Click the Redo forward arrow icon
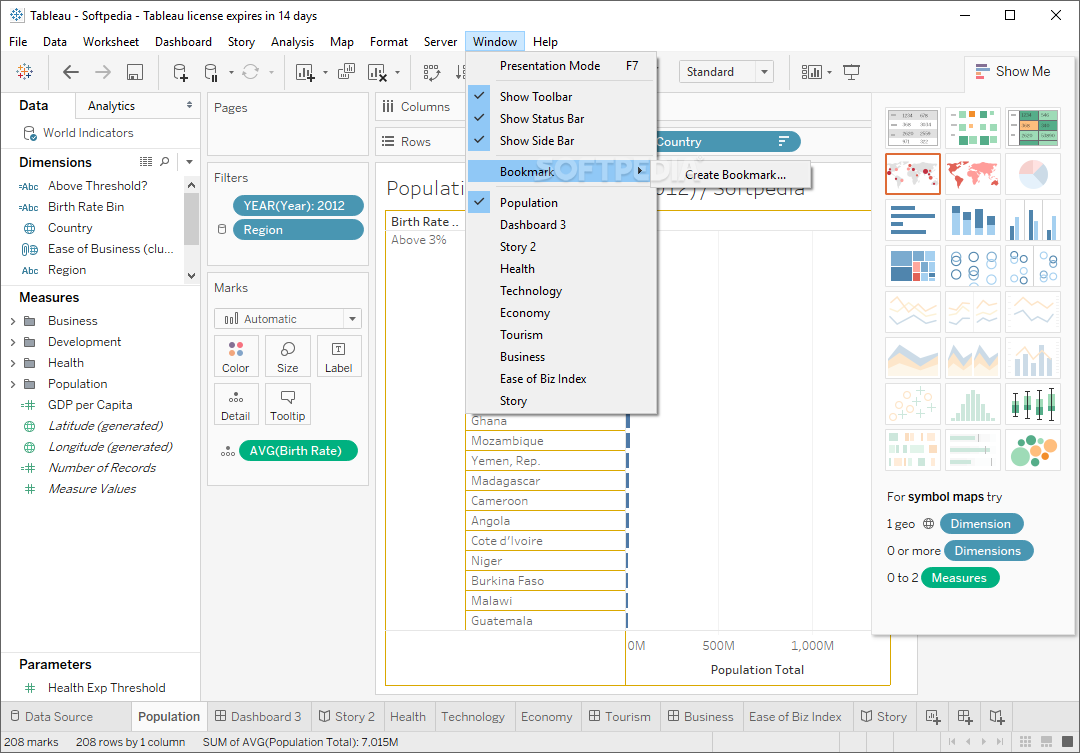This screenshot has height=753, width=1080. (103, 72)
